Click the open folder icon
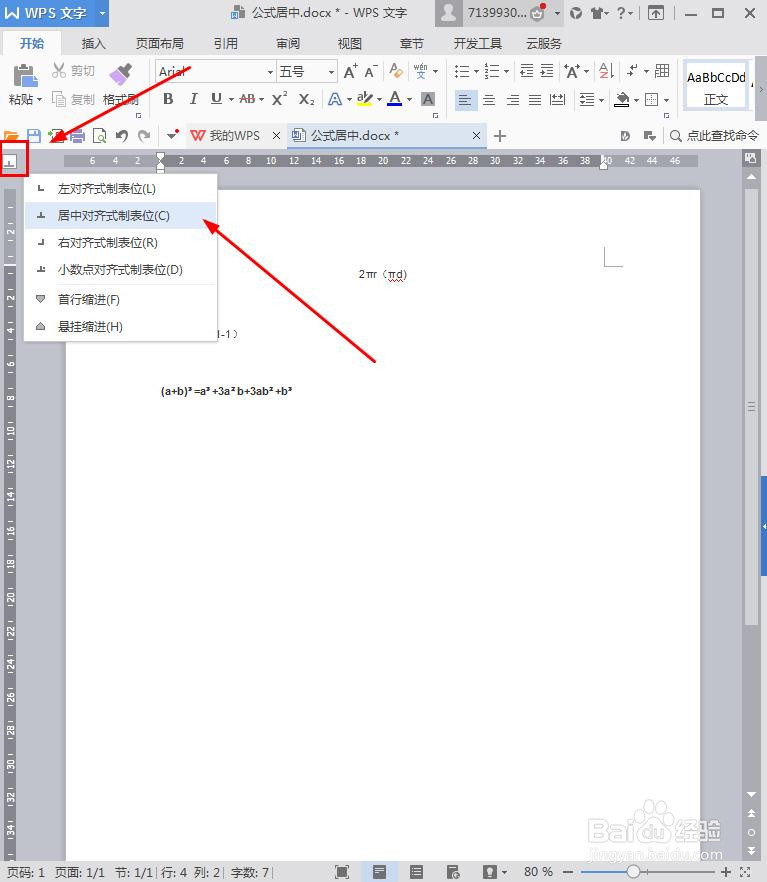767x882 pixels. (11, 136)
